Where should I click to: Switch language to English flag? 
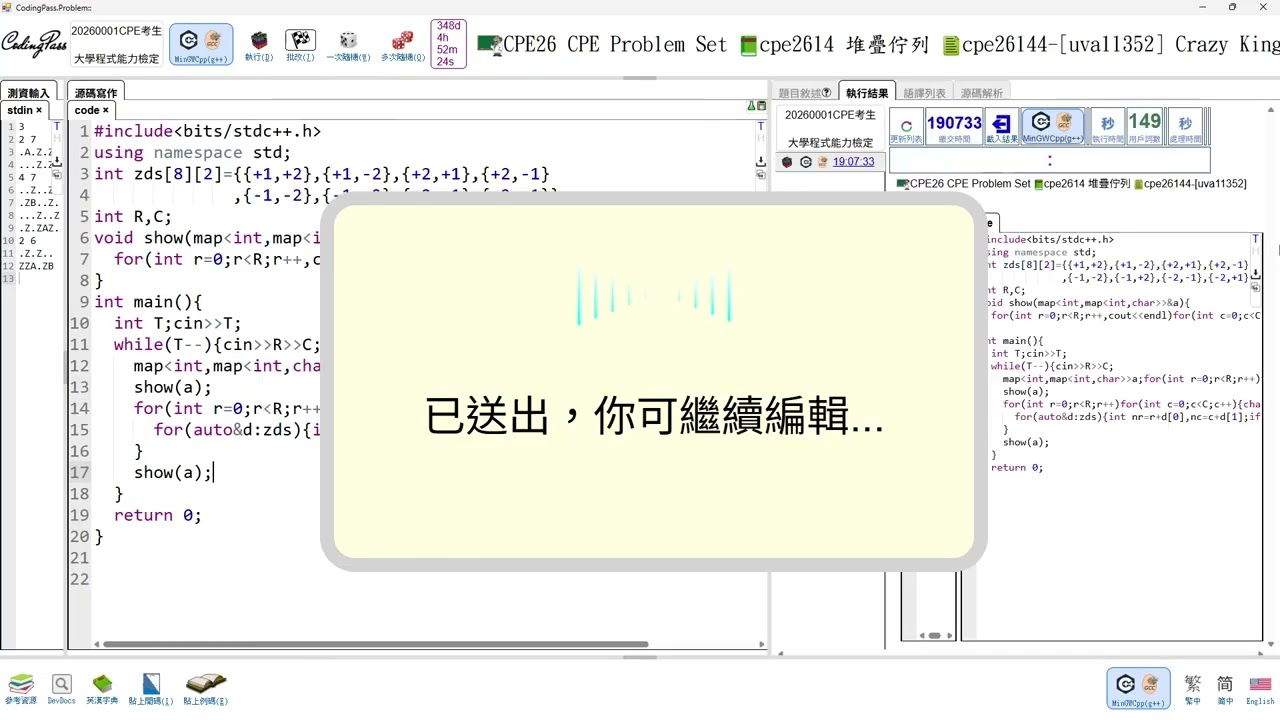[x=1260, y=689]
